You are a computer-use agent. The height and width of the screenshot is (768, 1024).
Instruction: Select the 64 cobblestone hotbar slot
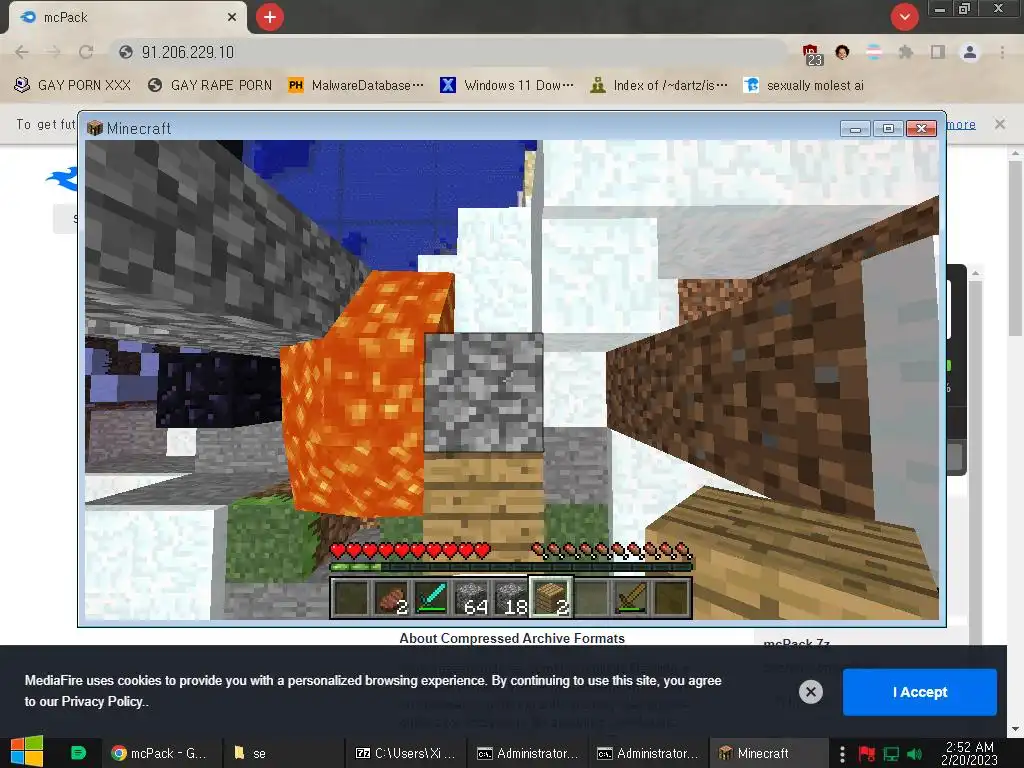coord(472,597)
